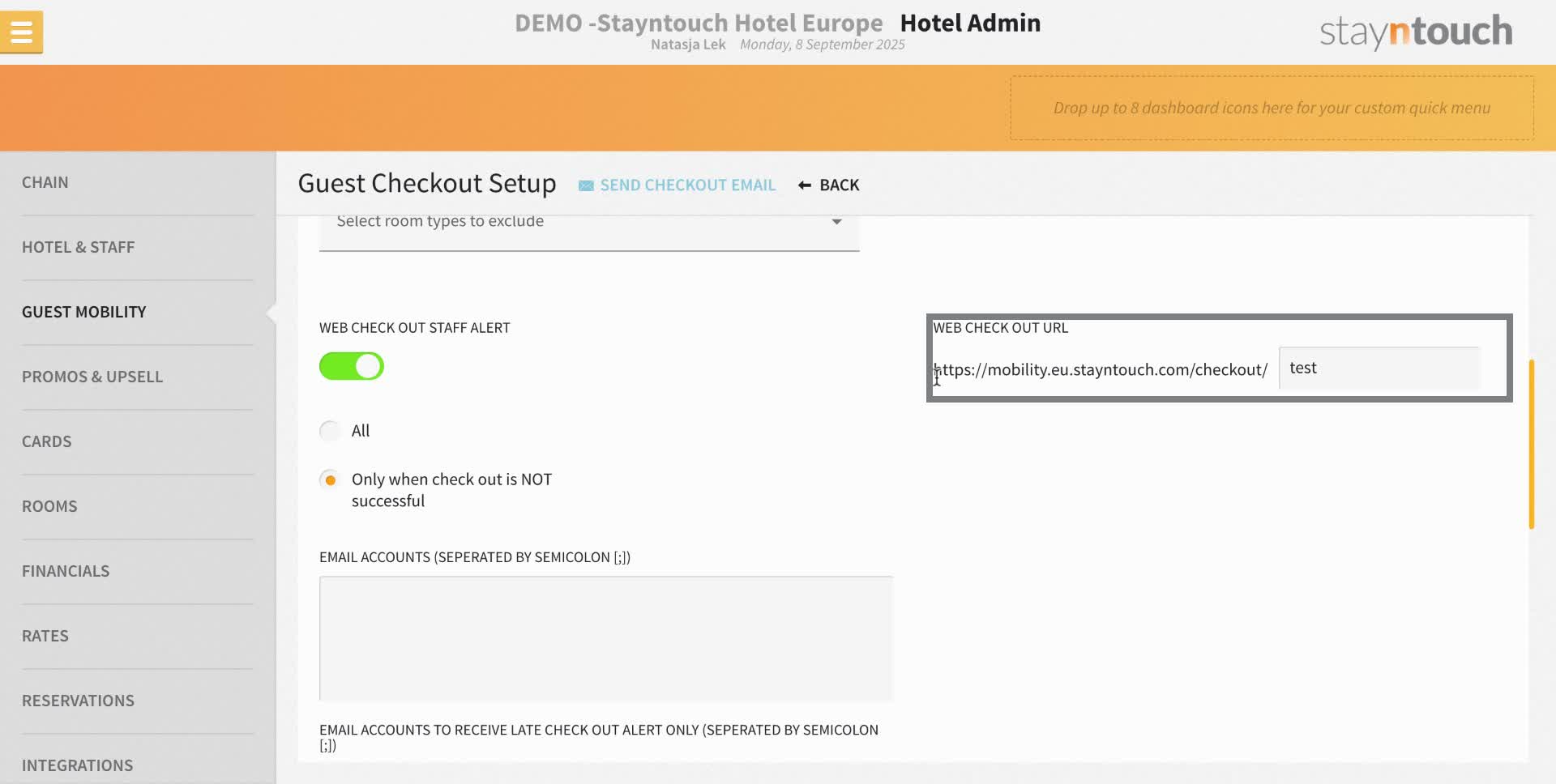Click the envelope icon beside Send Checkout Email
This screenshot has height=784, width=1556.
coord(585,185)
